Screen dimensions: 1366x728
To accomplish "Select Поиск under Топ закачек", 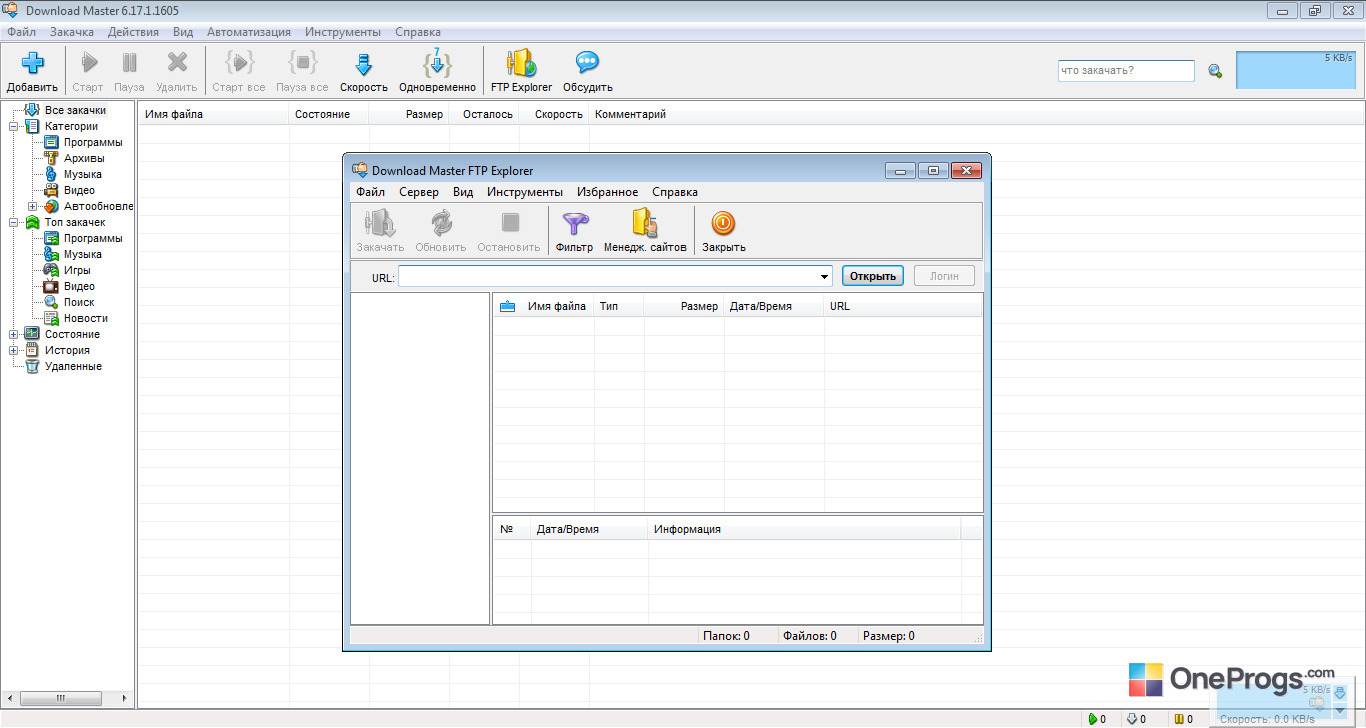I will [79, 302].
